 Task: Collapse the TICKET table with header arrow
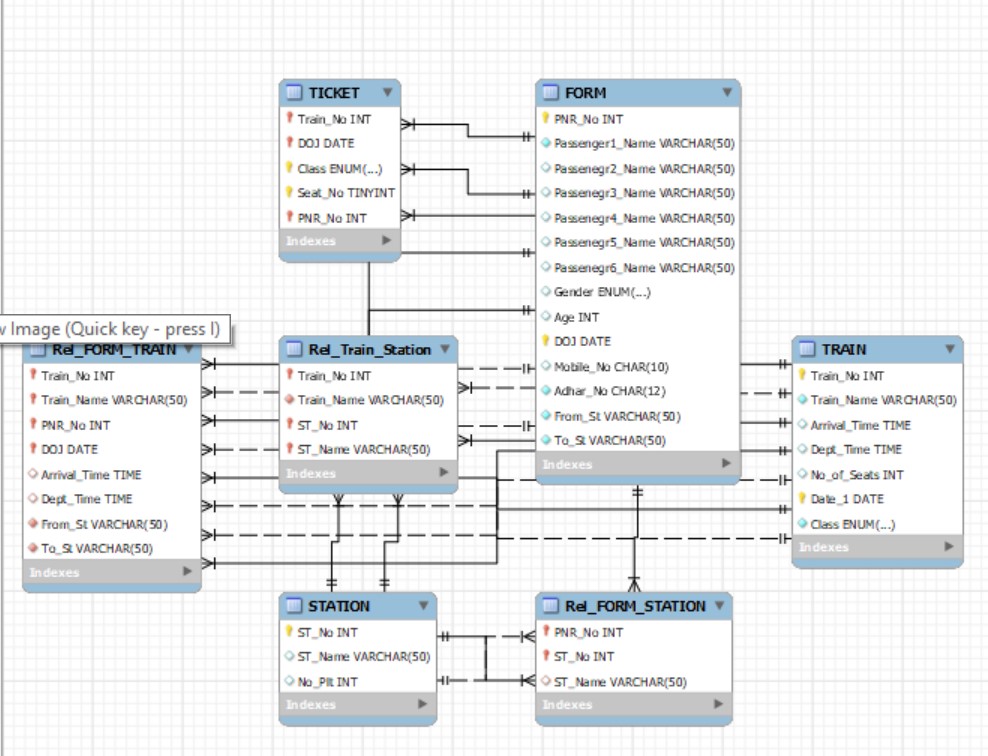coord(388,93)
